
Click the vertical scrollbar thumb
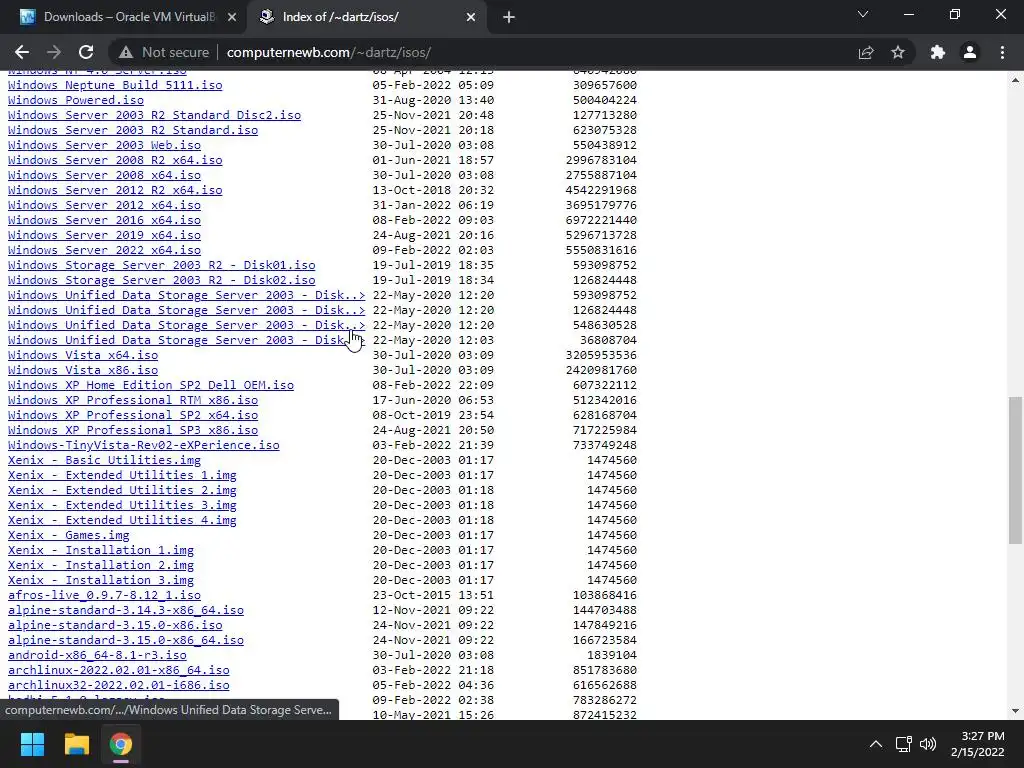(x=1015, y=470)
